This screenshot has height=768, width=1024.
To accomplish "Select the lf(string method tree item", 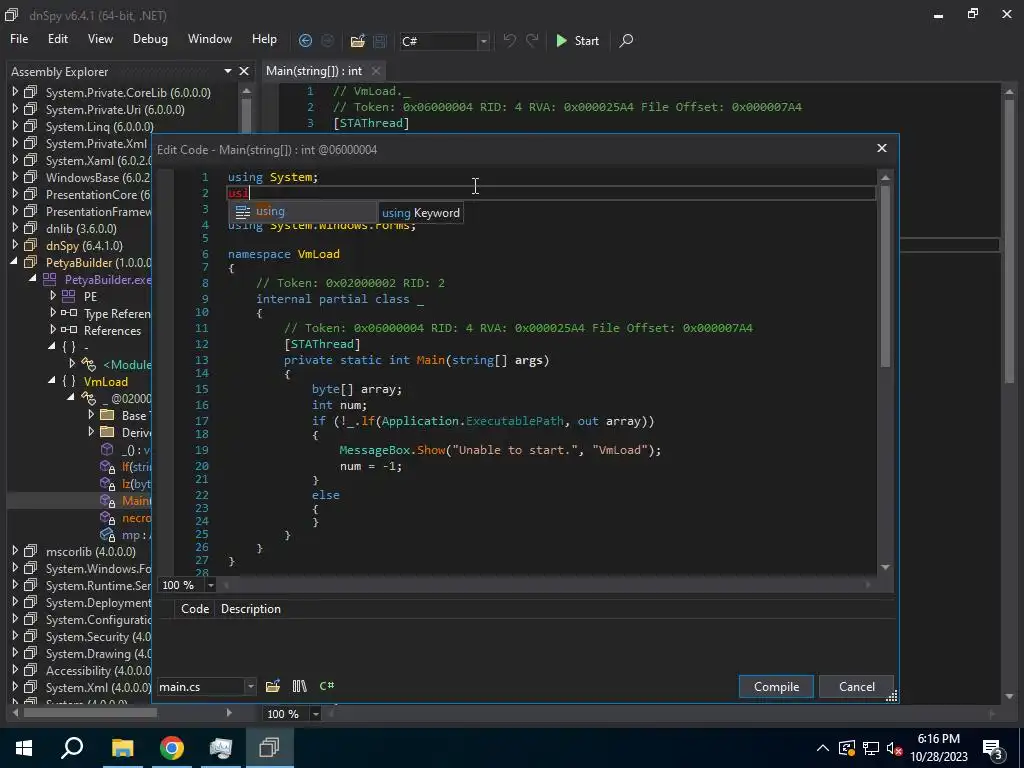I will (136, 466).
